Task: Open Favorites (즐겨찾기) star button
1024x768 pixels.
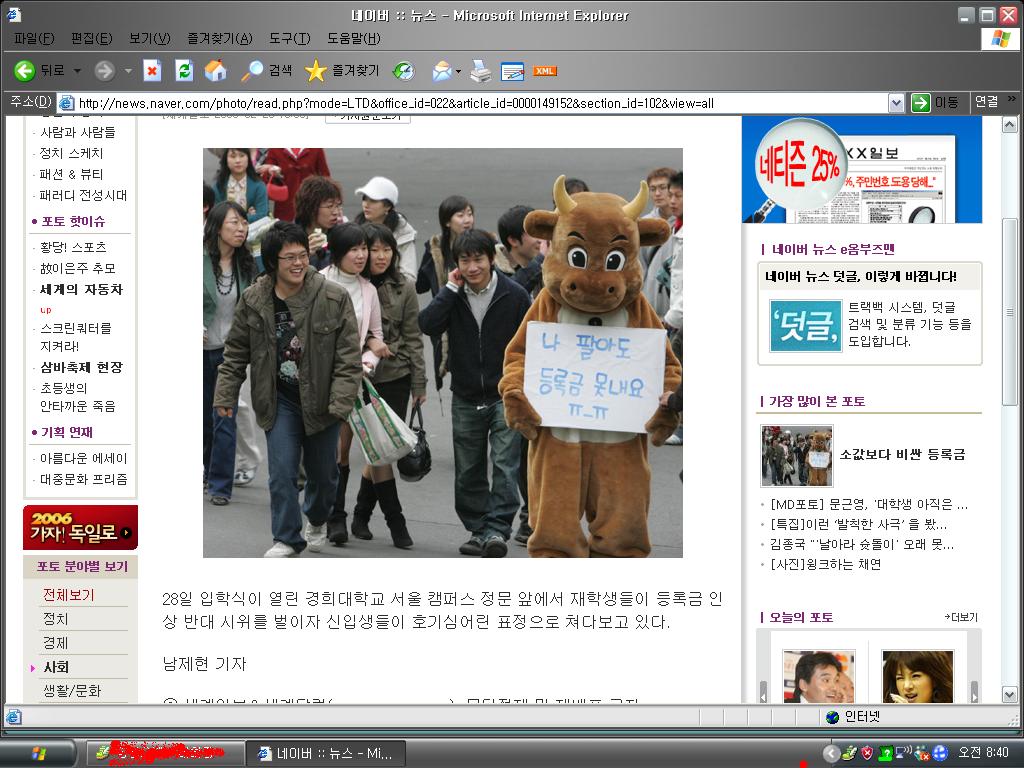Action: coord(341,70)
